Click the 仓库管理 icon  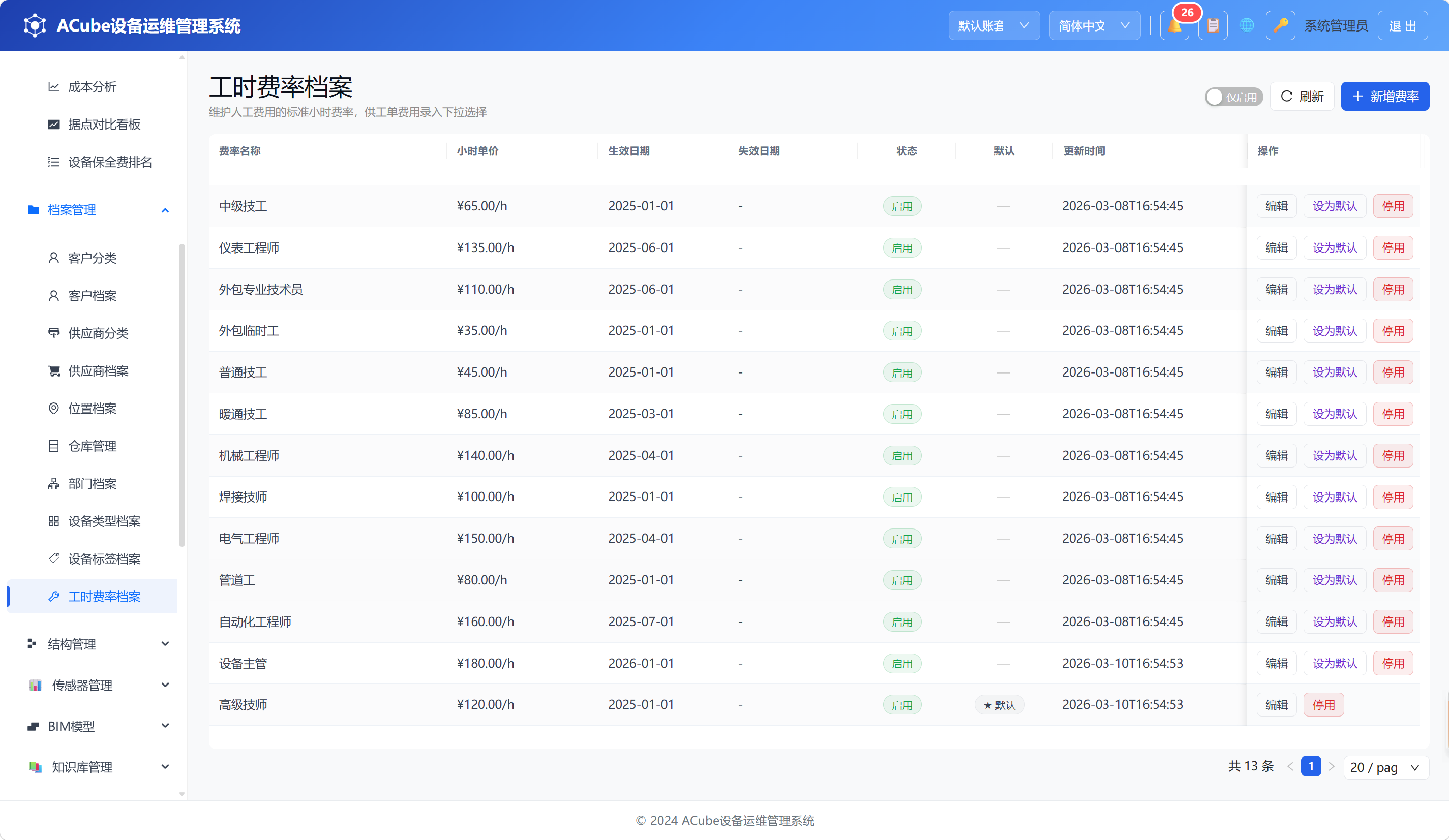click(53, 446)
